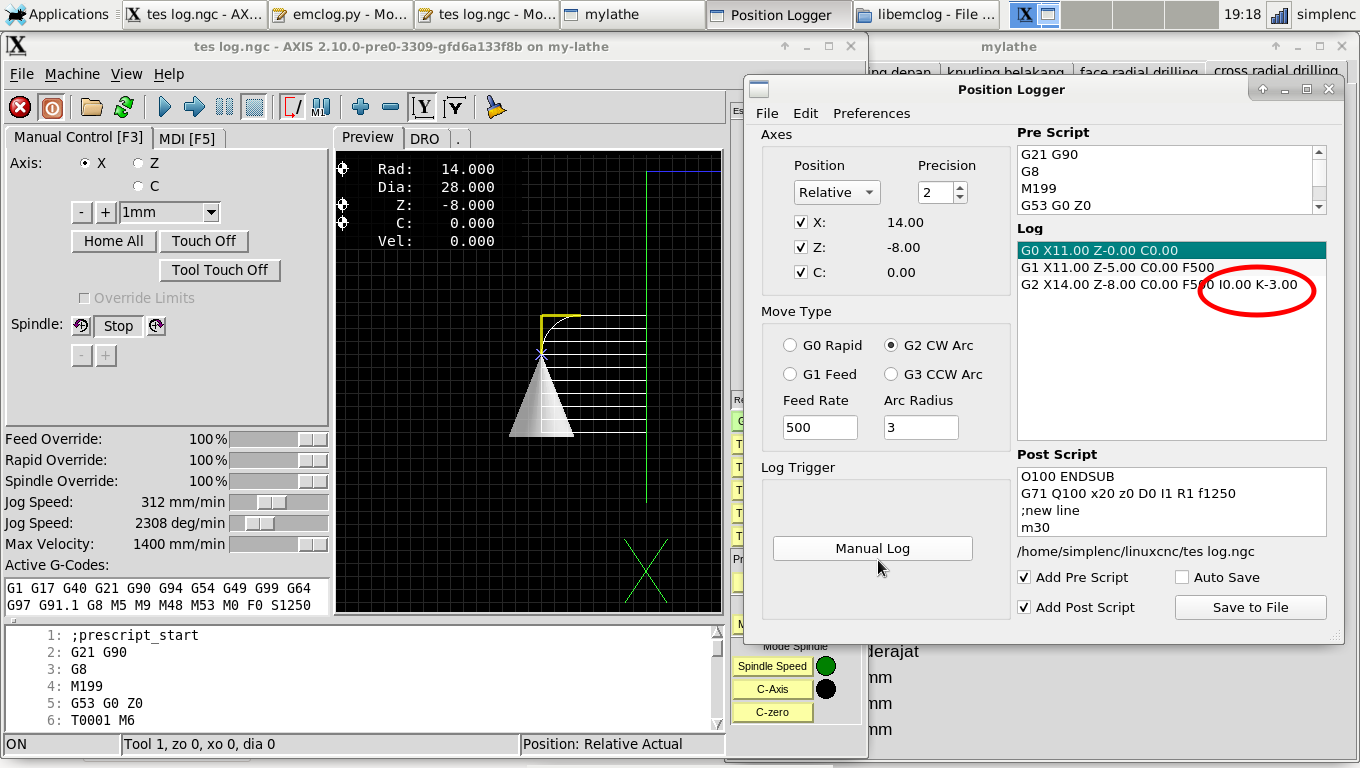Uncheck the X: axis checkbox in Position Logger

[801, 223]
